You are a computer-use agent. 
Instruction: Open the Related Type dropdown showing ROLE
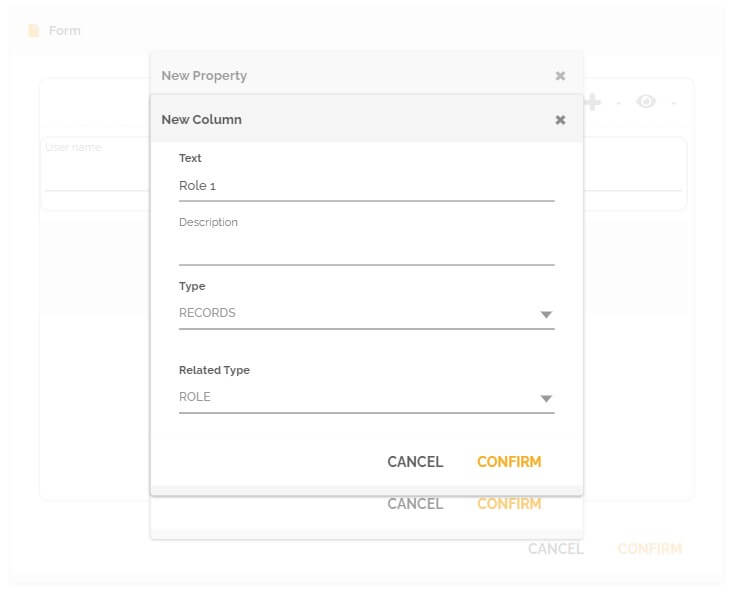click(366, 397)
